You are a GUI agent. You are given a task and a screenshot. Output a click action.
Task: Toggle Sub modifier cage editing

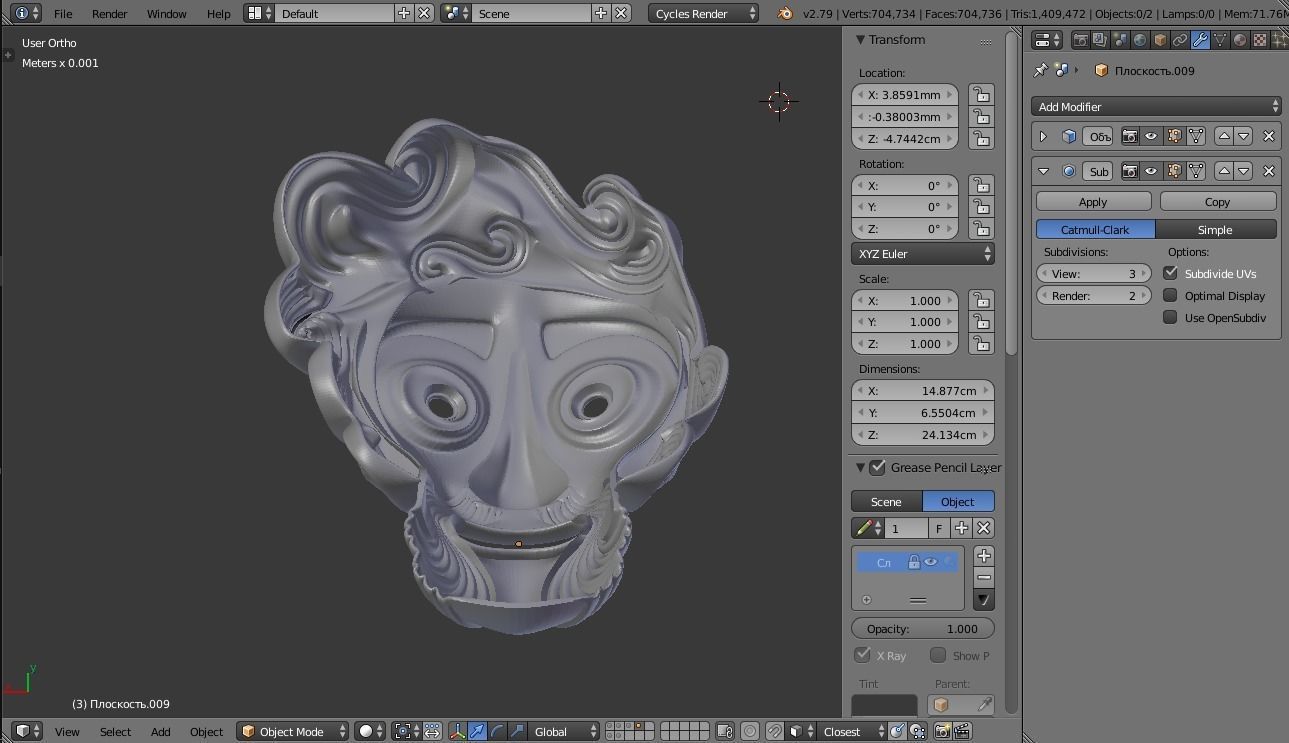(x=1196, y=171)
